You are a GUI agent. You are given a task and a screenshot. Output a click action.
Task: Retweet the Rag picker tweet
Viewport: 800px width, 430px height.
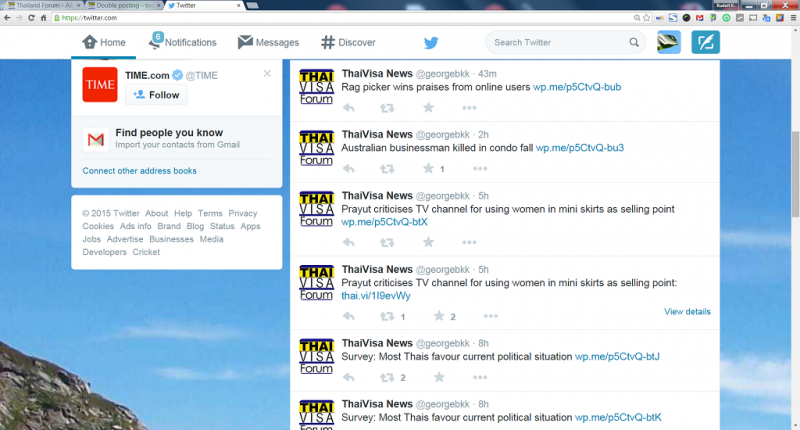pos(387,108)
